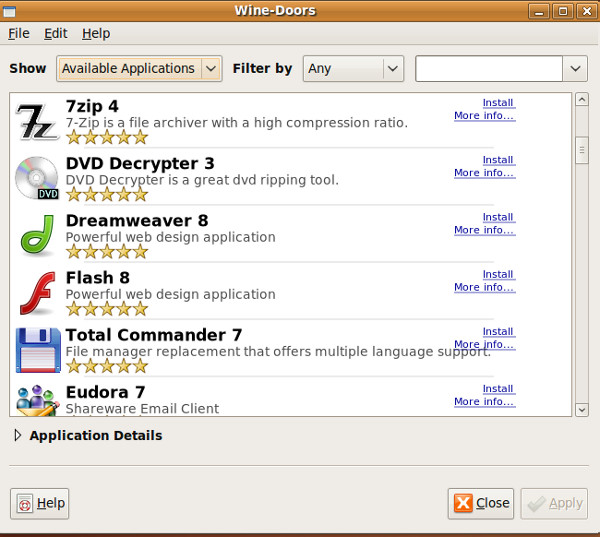Click the red Flash icon

coord(37,293)
